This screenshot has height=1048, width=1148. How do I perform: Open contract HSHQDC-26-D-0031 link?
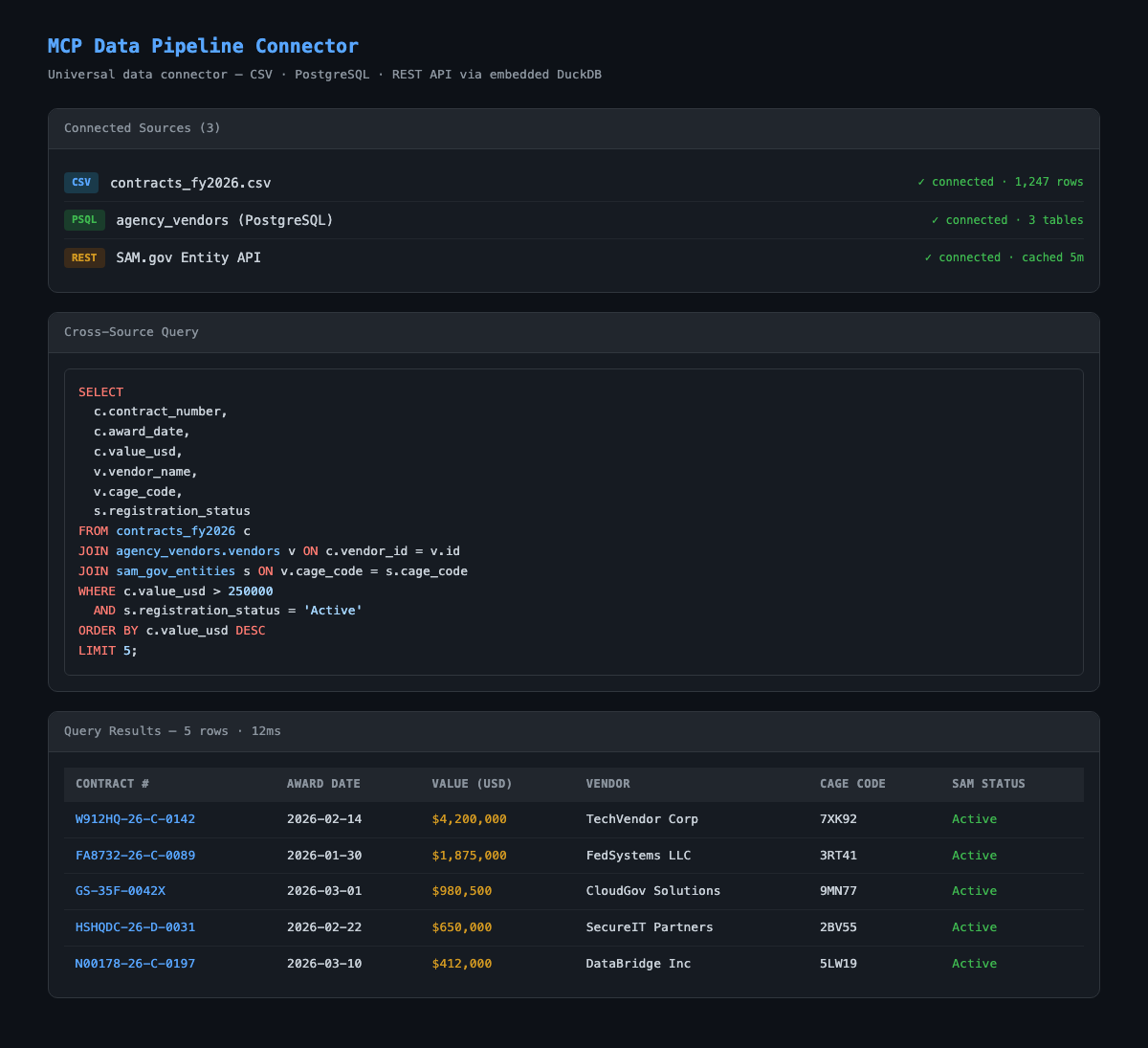[x=135, y=927]
